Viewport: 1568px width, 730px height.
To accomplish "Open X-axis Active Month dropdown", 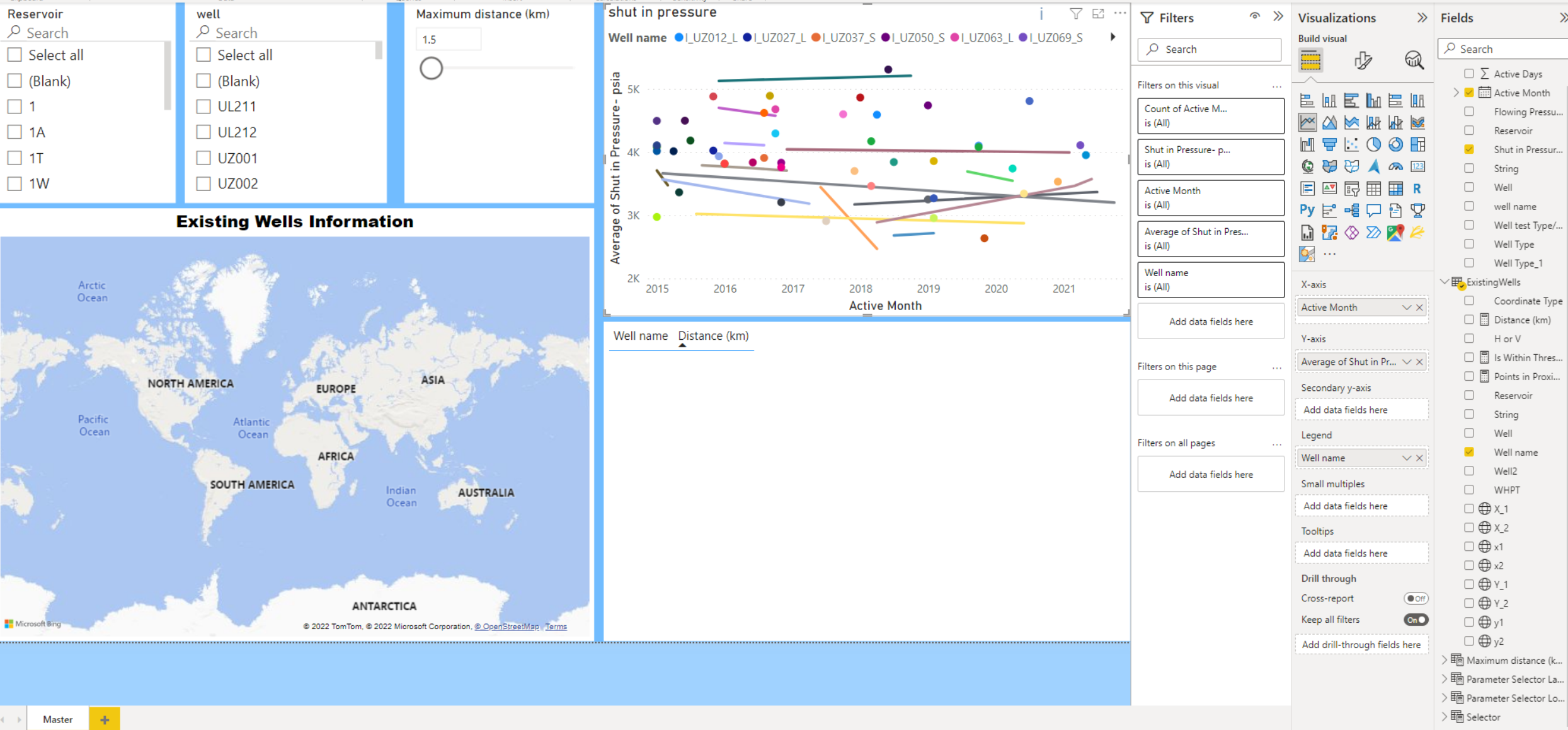I will click(1406, 307).
